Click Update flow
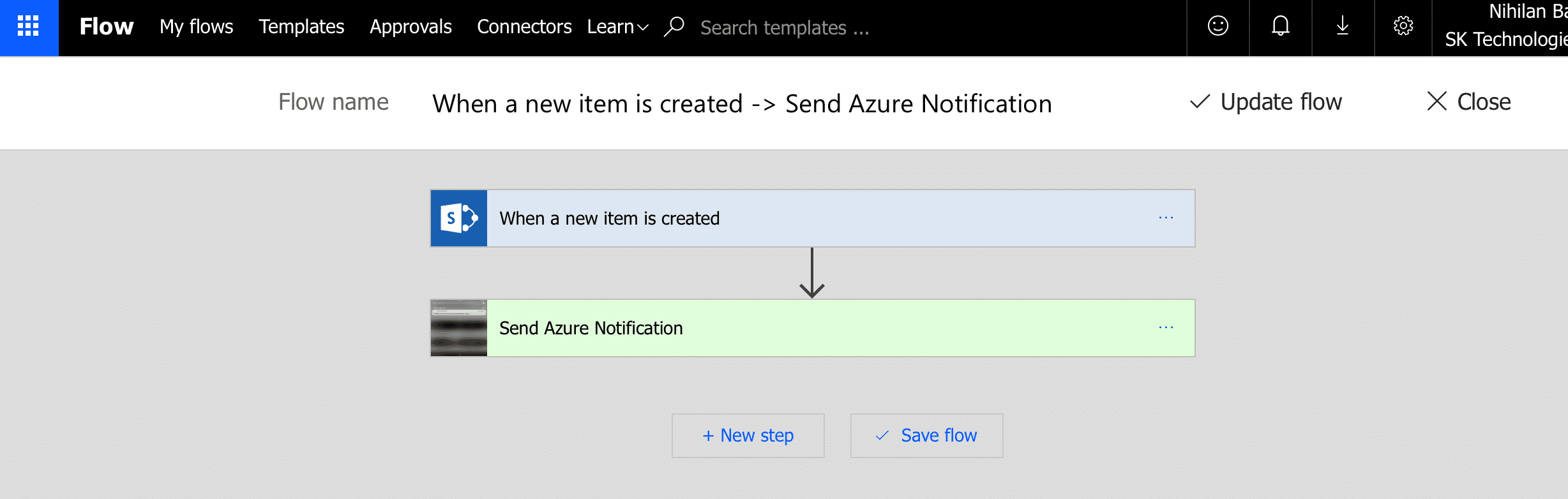1568x499 pixels. (x=1266, y=102)
